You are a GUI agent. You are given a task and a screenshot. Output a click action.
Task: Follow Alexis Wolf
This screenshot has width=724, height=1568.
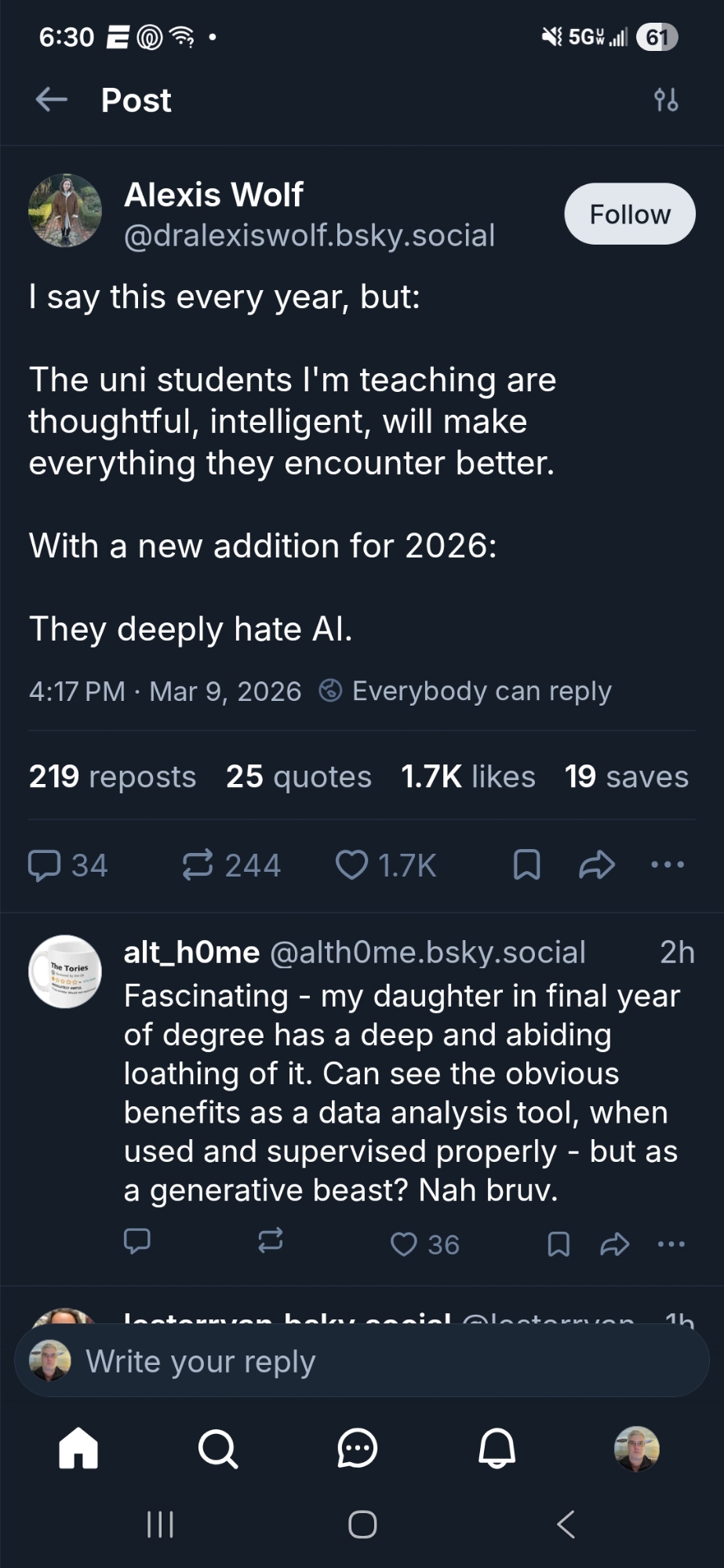click(x=629, y=214)
